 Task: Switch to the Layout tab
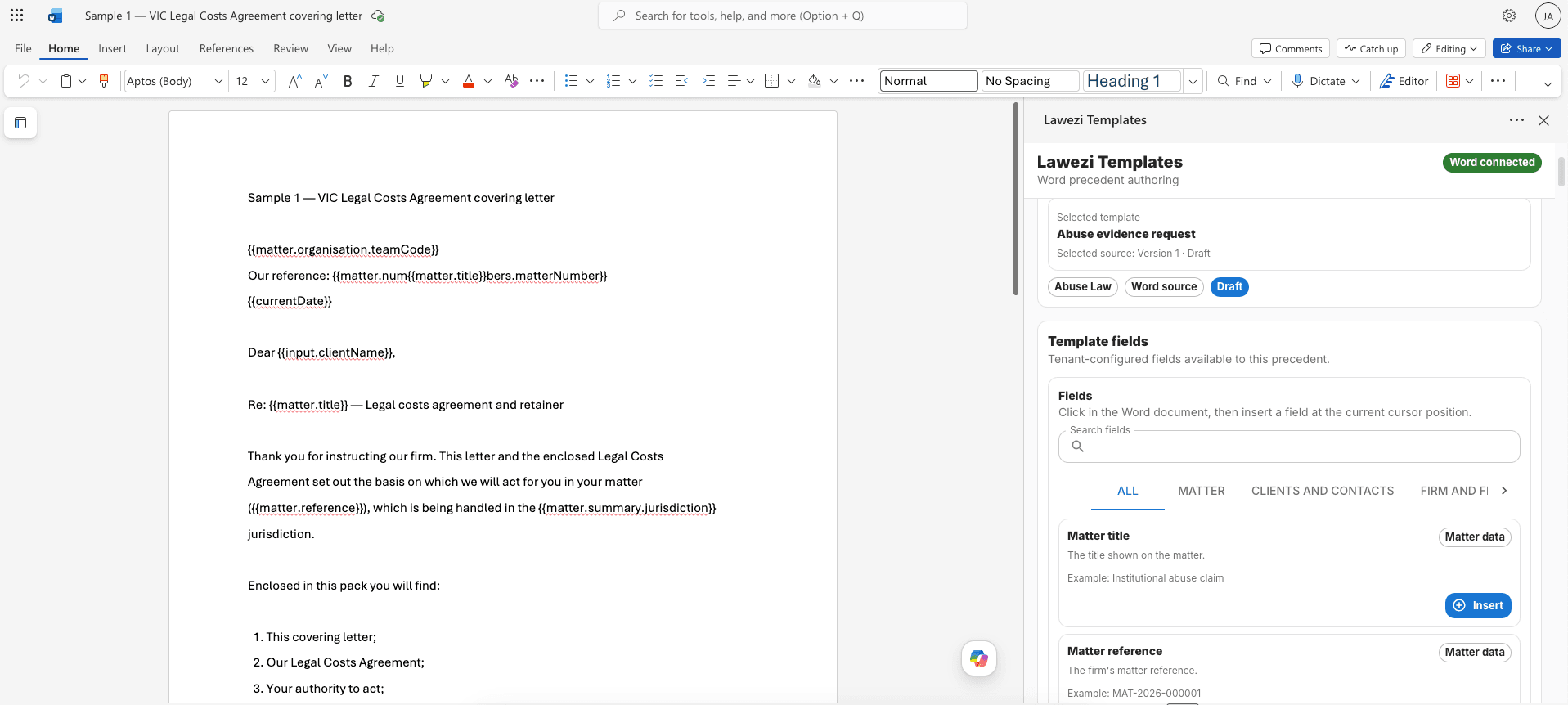[163, 48]
